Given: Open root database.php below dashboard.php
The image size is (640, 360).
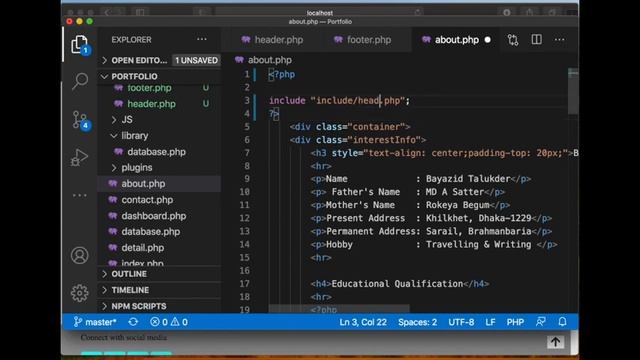Looking at the screenshot, I should 150,232.
